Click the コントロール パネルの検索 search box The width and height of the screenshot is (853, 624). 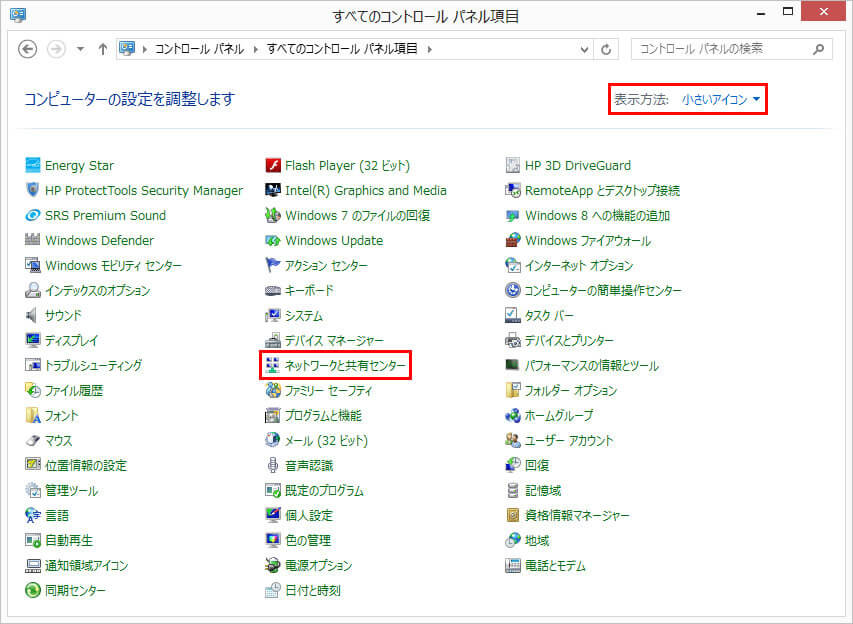pyautogui.click(x=731, y=49)
